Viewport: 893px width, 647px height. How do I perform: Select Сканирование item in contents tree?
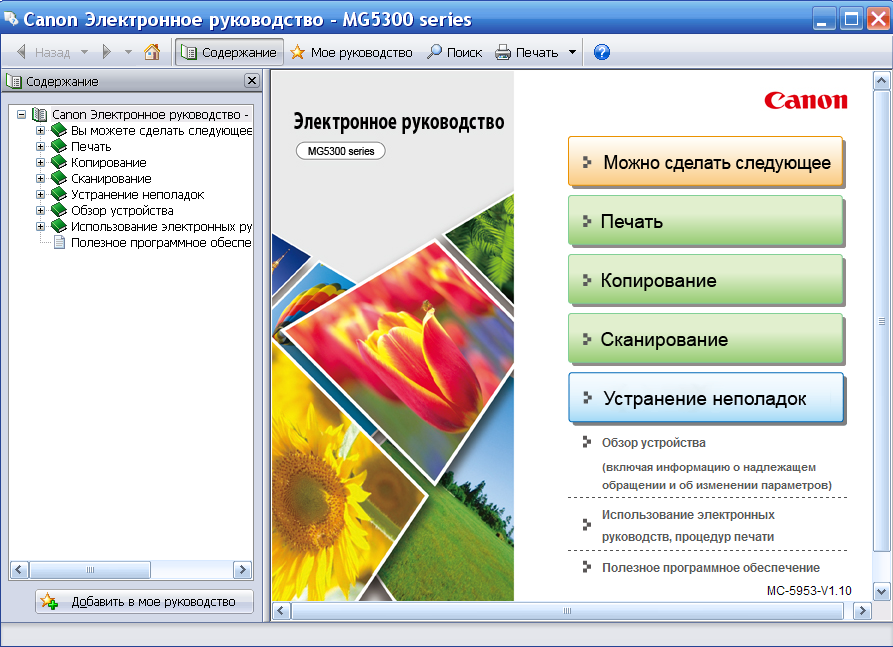coord(111,178)
